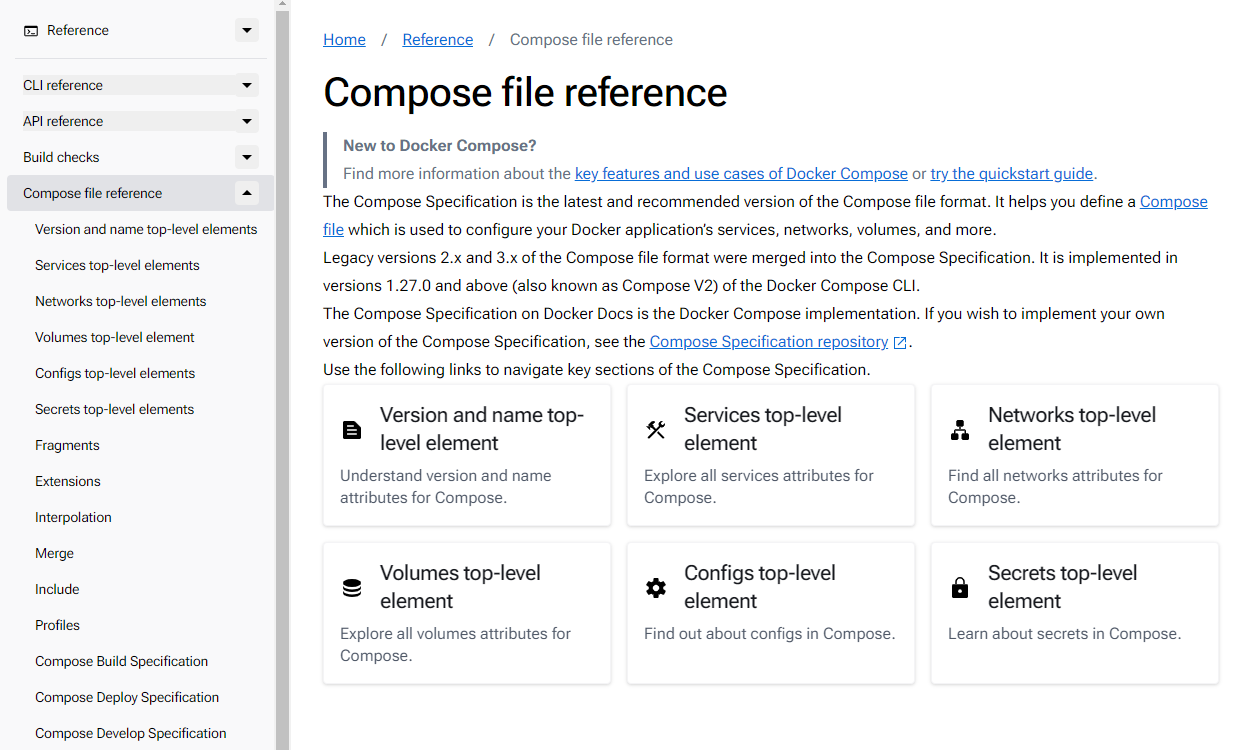Open Interpolation in sidebar

73,517
